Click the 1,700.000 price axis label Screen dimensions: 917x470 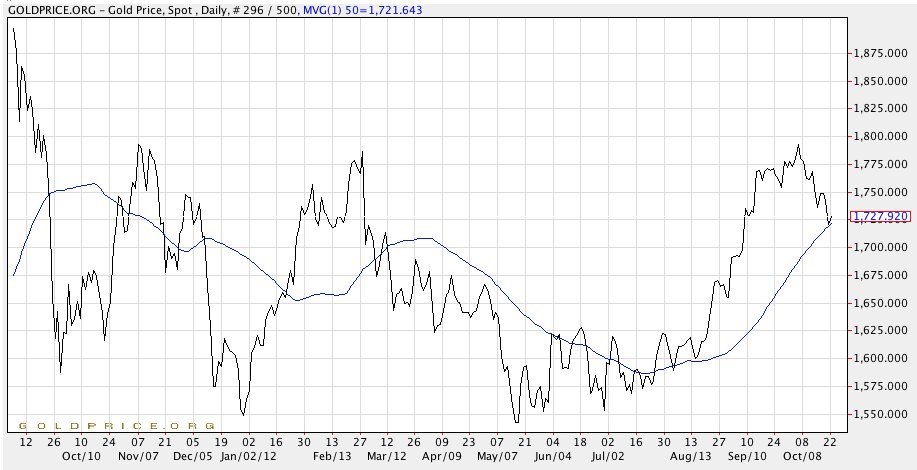[881, 247]
